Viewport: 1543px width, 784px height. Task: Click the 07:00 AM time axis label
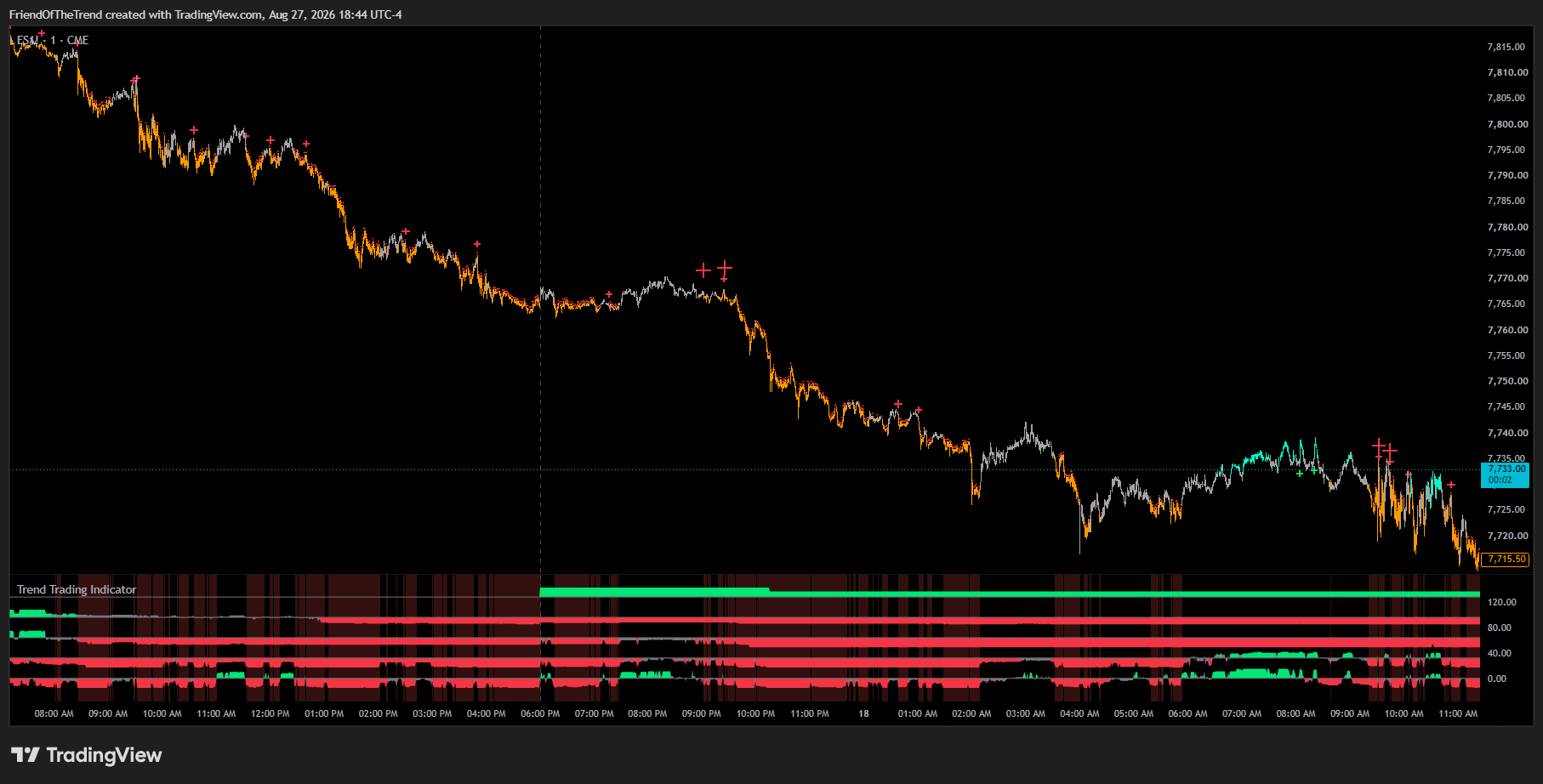(x=1242, y=713)
